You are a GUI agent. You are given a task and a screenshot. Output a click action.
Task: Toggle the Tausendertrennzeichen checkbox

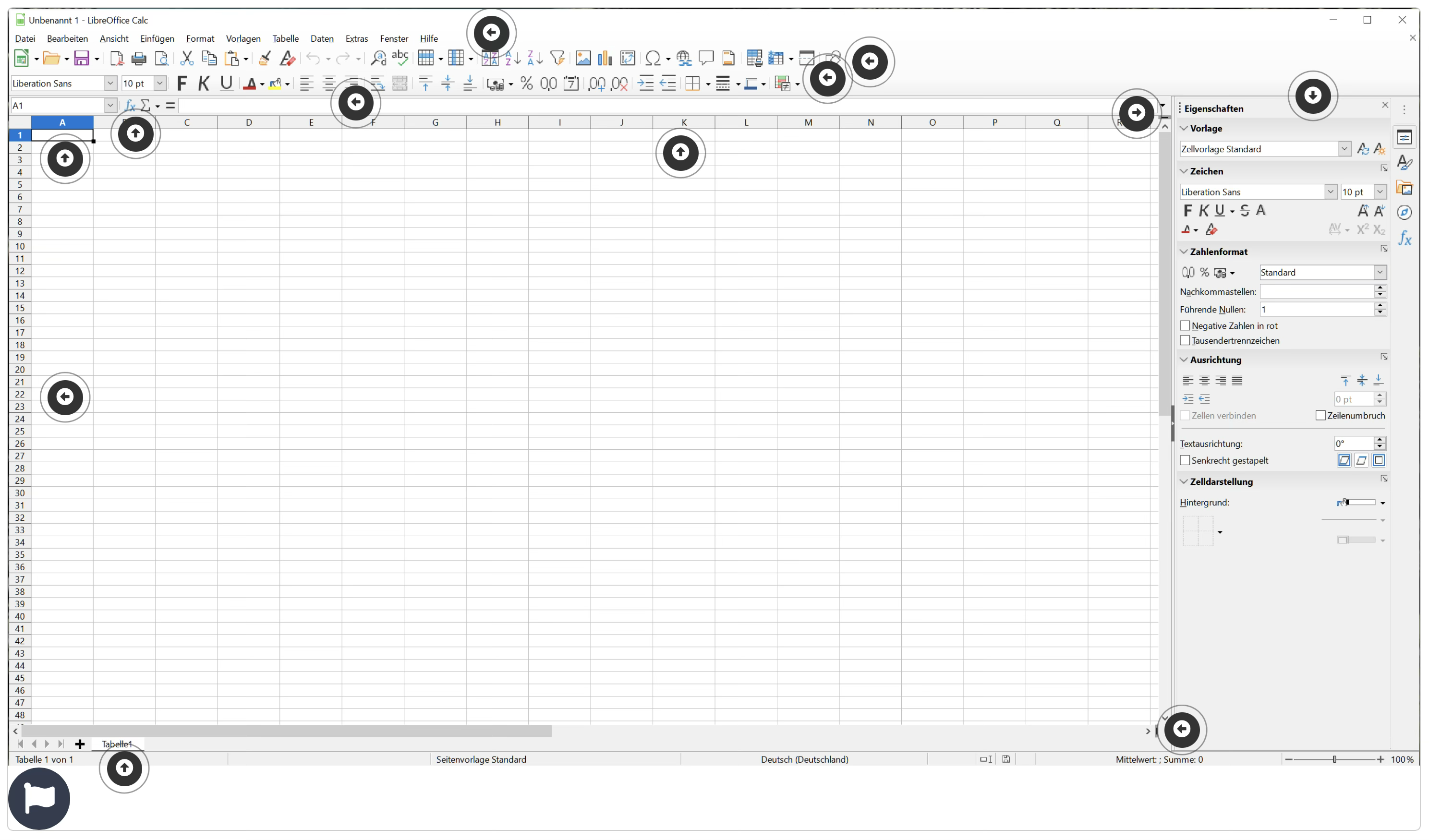1185,341
